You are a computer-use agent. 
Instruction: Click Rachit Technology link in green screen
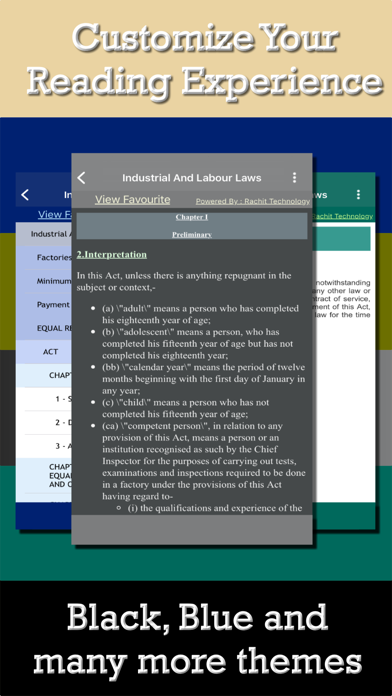click(342, 216)
